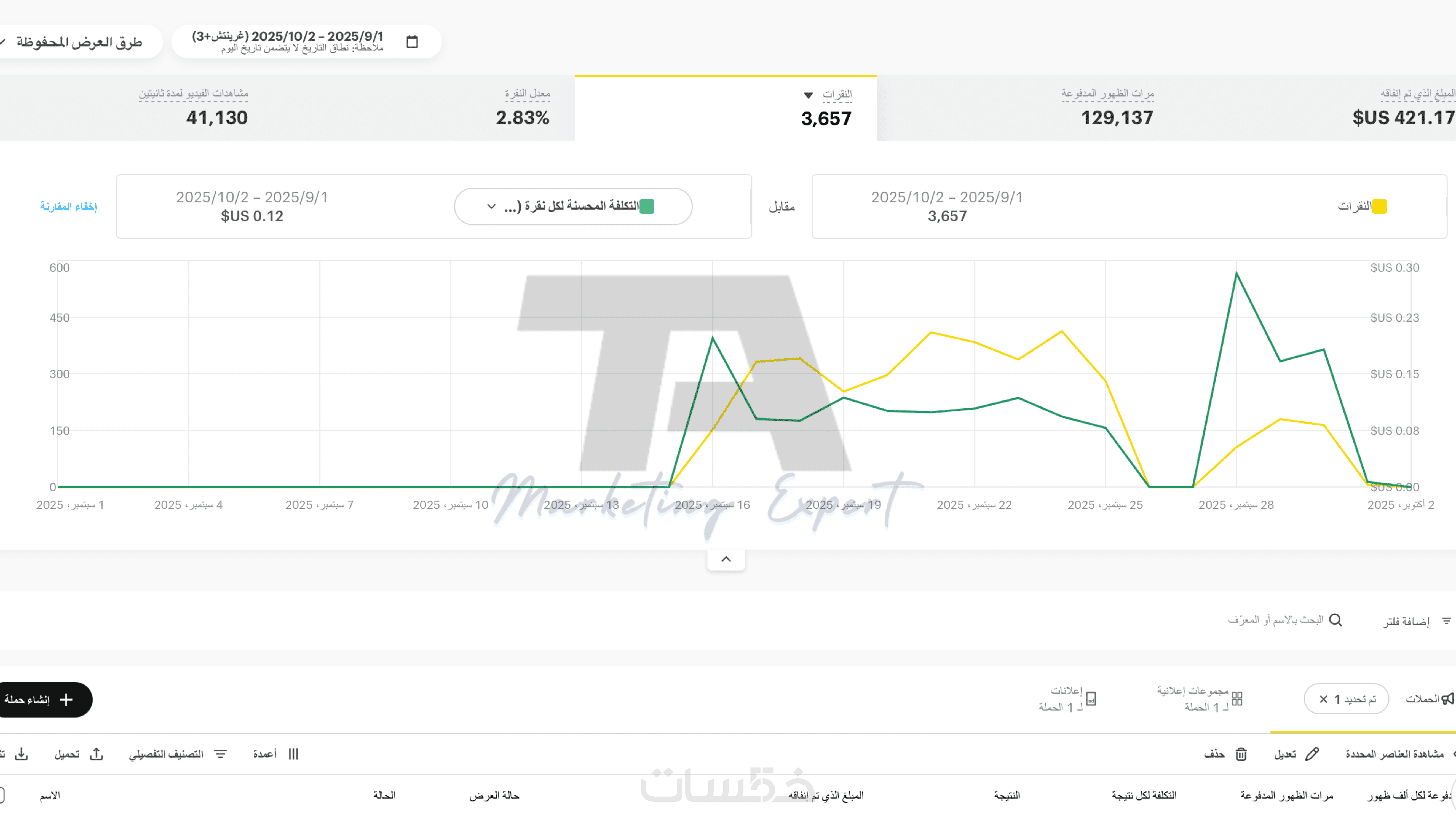This screenshot has height=819, width=1456.
Task: Click the trash حذف delete icon
Action: [x=1241, y=754]
